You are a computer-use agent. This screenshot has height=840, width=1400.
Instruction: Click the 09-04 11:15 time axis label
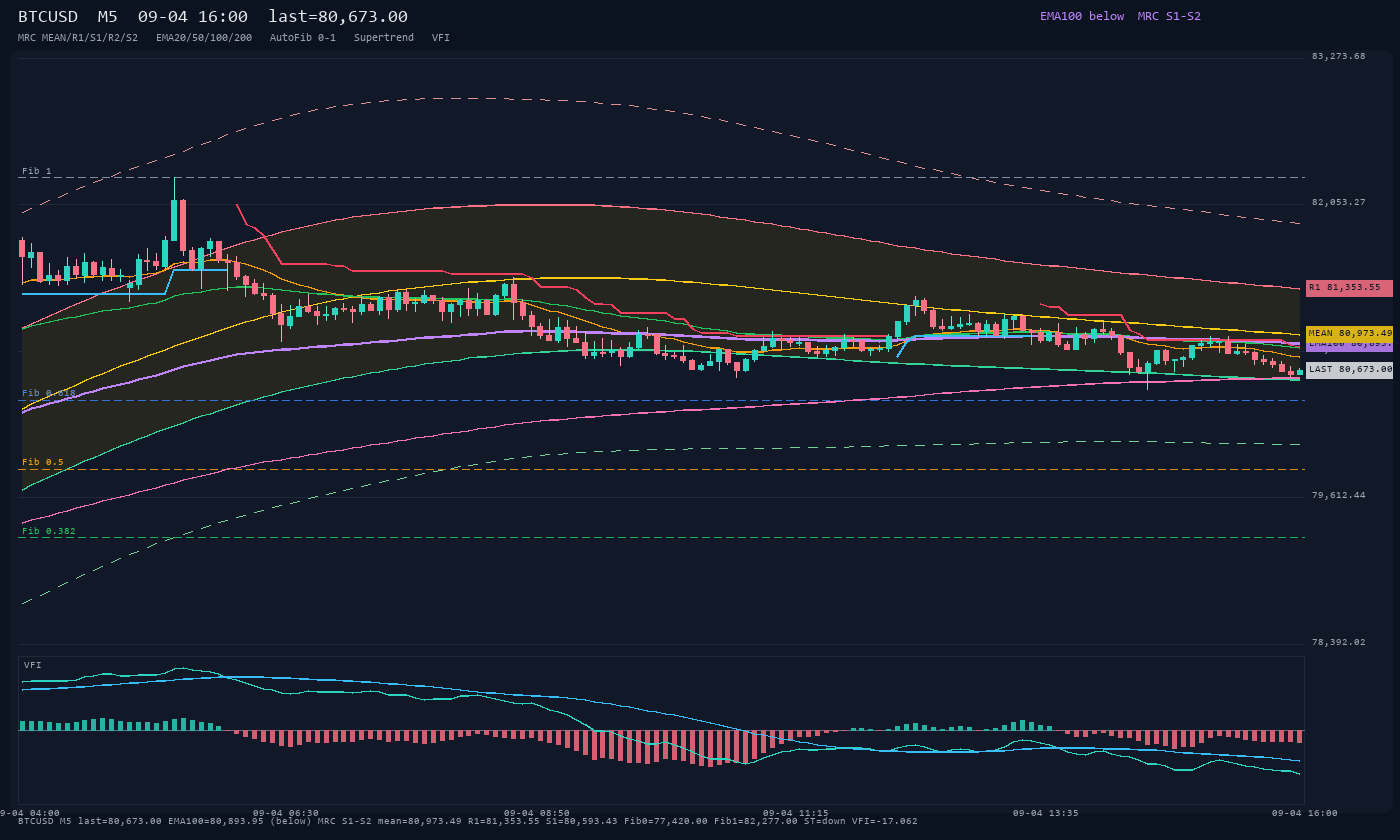point(796,813)
